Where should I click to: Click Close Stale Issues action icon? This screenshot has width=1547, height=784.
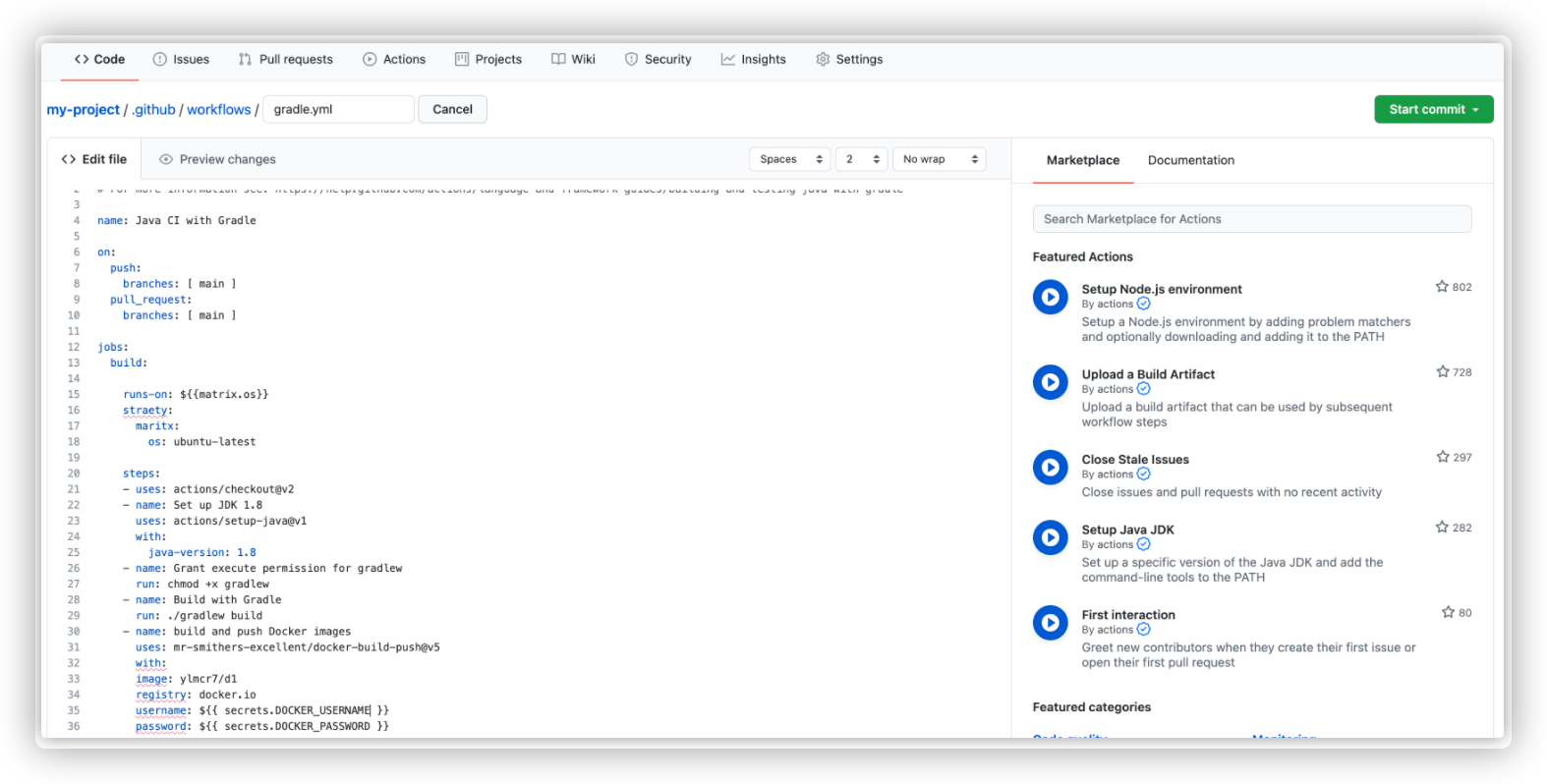point(1051,467)
